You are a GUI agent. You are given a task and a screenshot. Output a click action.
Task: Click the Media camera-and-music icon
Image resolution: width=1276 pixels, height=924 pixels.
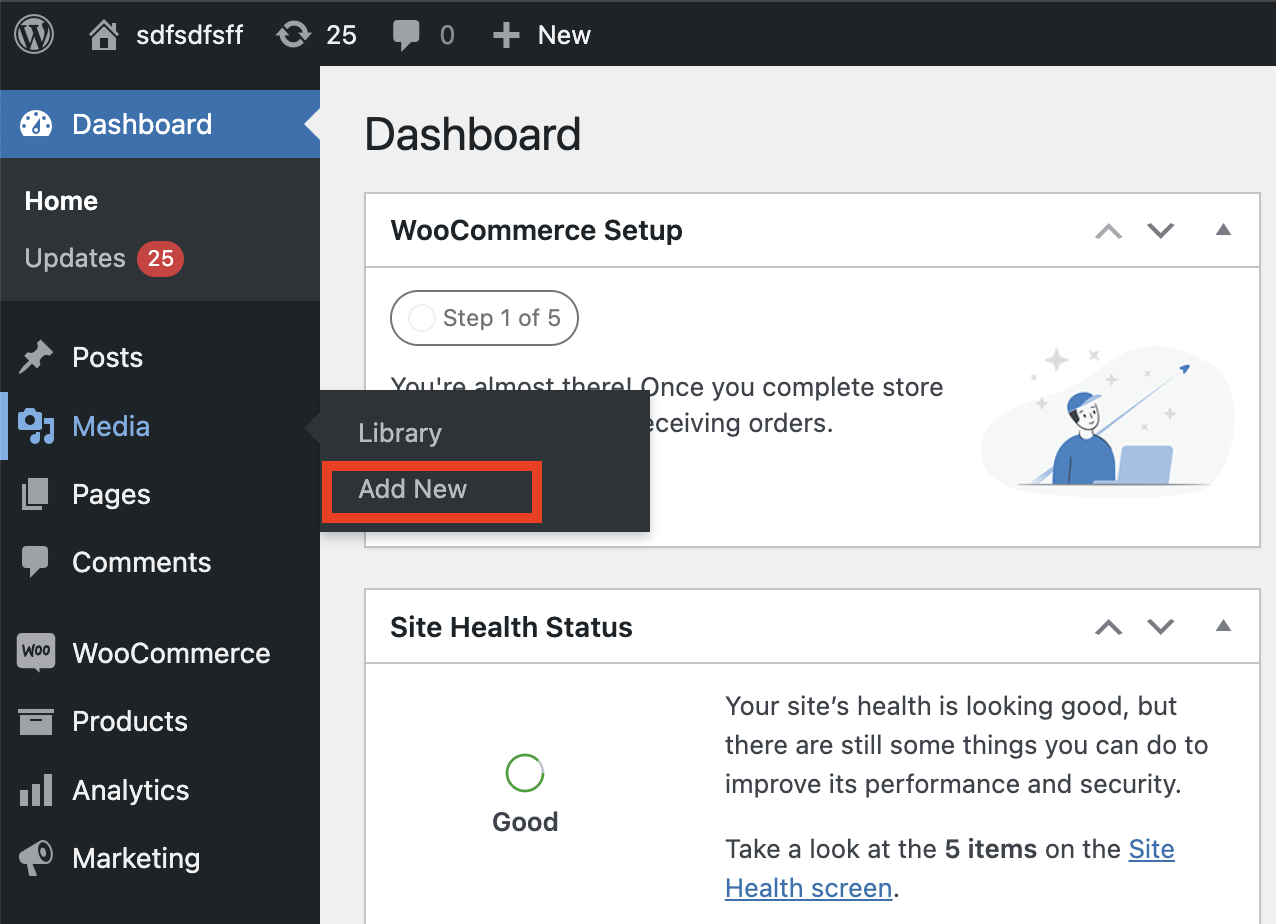click(x=36, y=426)
